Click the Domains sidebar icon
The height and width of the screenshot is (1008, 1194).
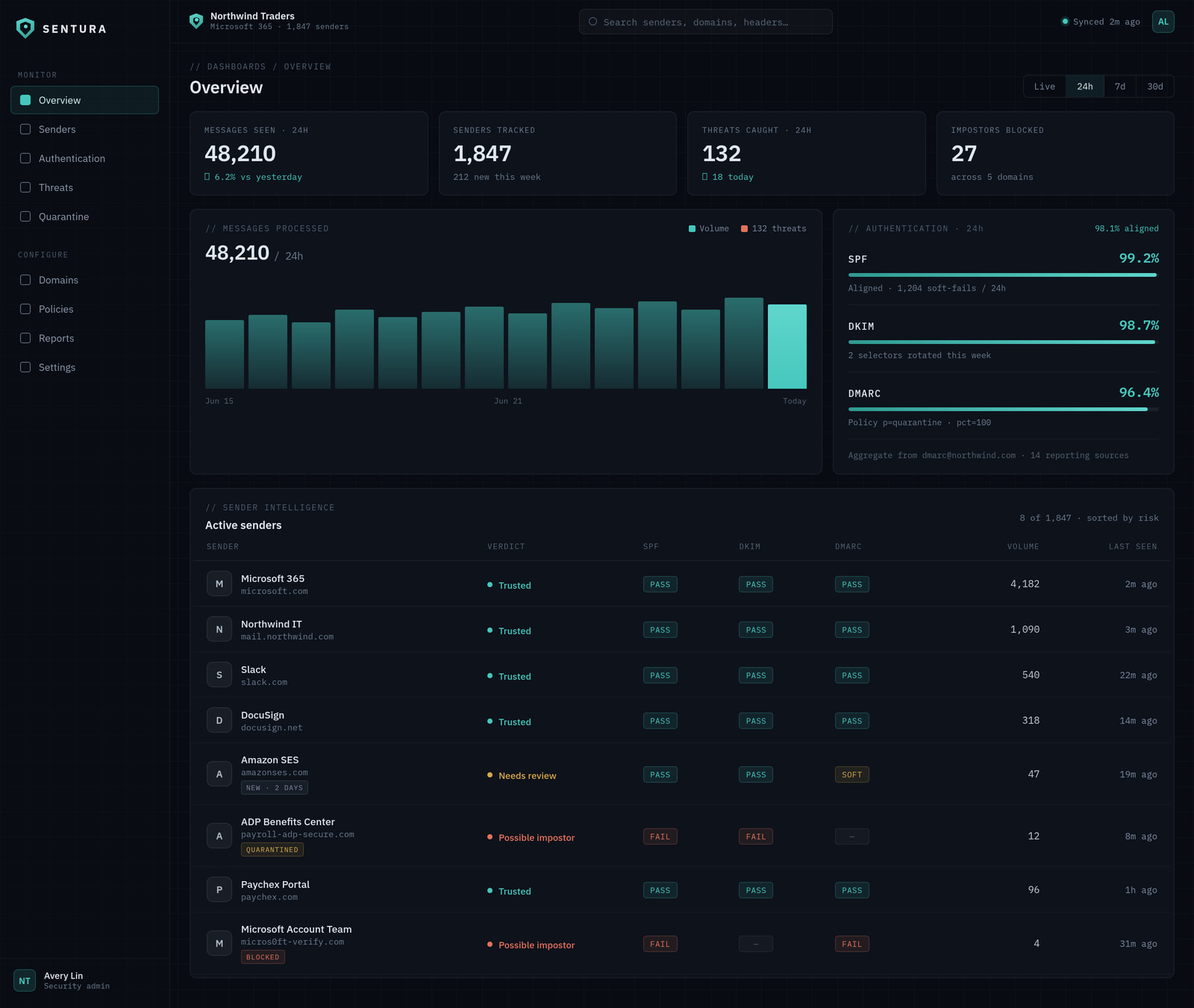(25, 280)
